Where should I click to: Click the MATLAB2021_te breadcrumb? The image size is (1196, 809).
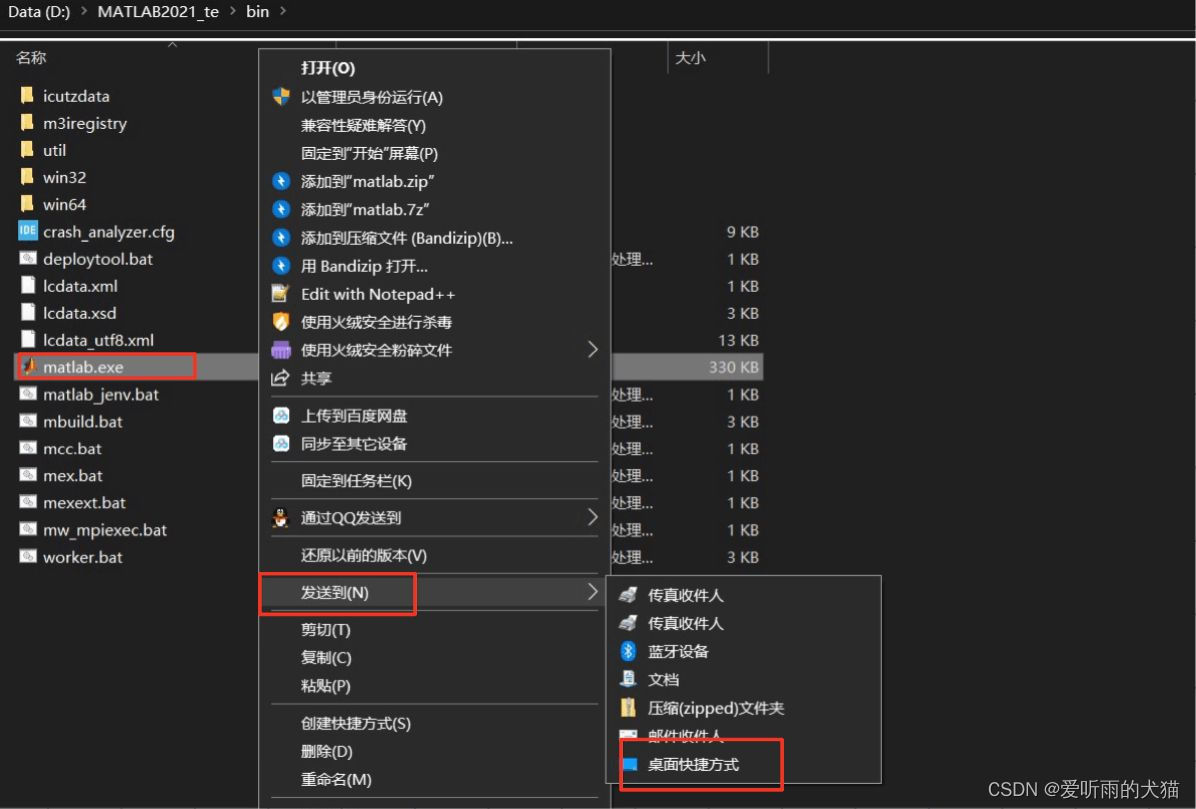[158, 11]
